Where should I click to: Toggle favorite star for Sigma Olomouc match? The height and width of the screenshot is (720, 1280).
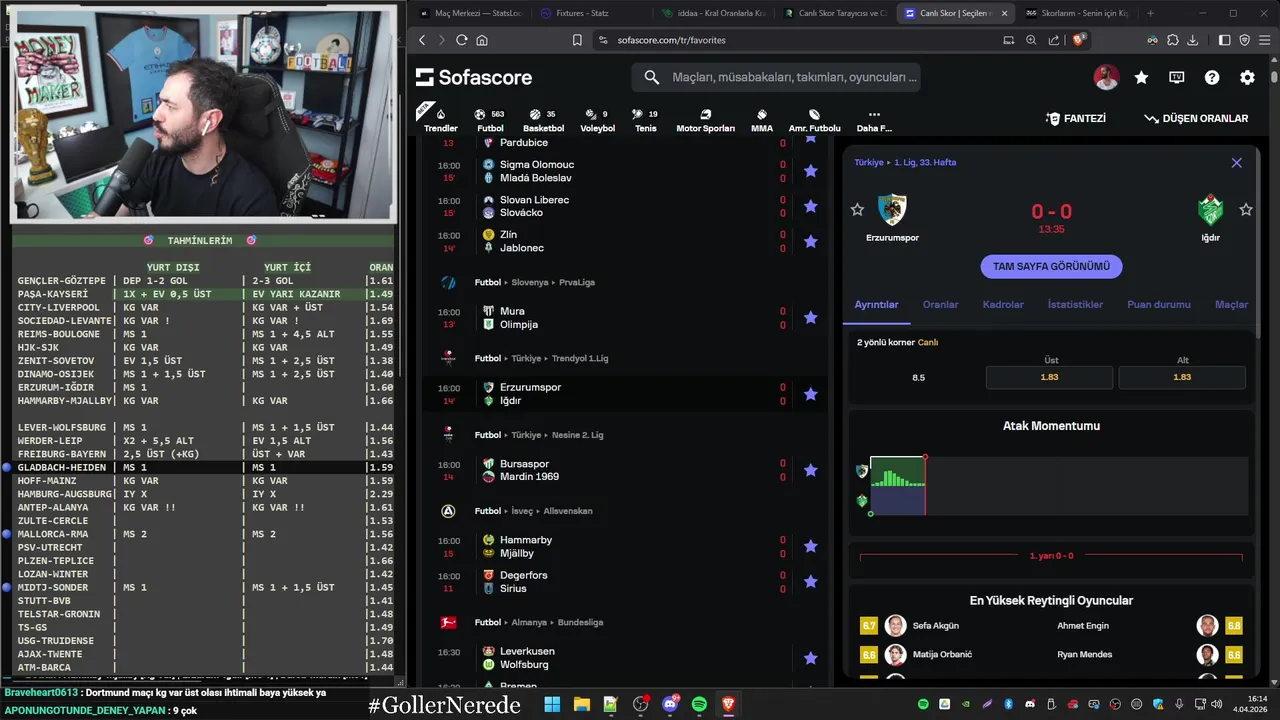(x=811, y=171)
